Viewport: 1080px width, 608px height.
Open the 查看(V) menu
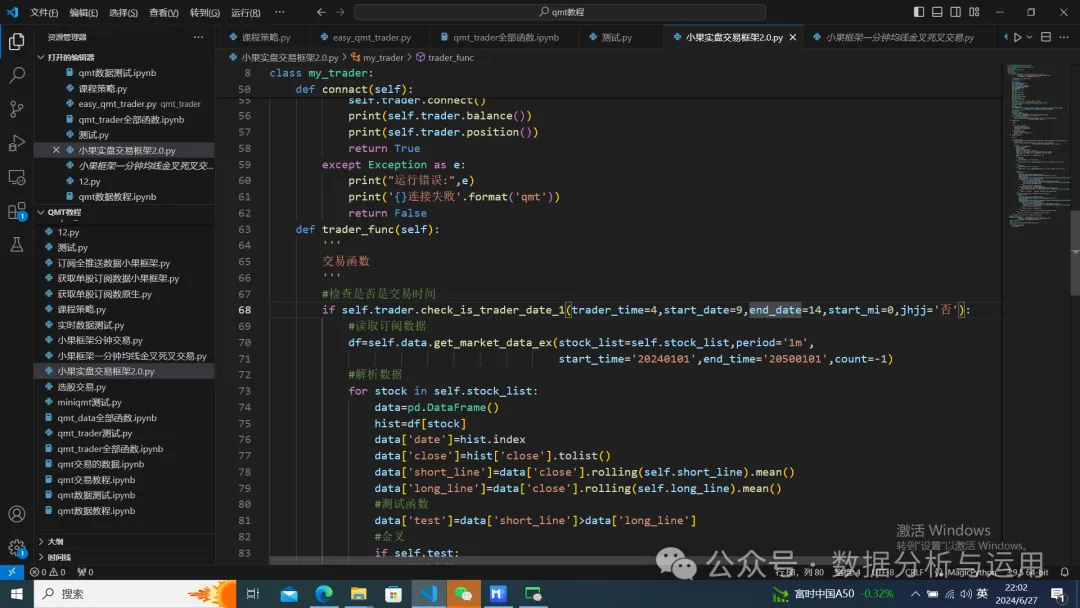[163, 12]
